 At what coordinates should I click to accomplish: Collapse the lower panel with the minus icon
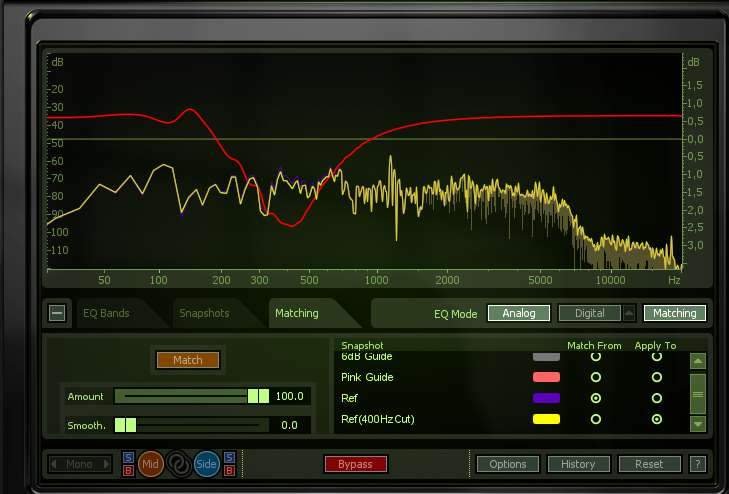click(57, 313)
